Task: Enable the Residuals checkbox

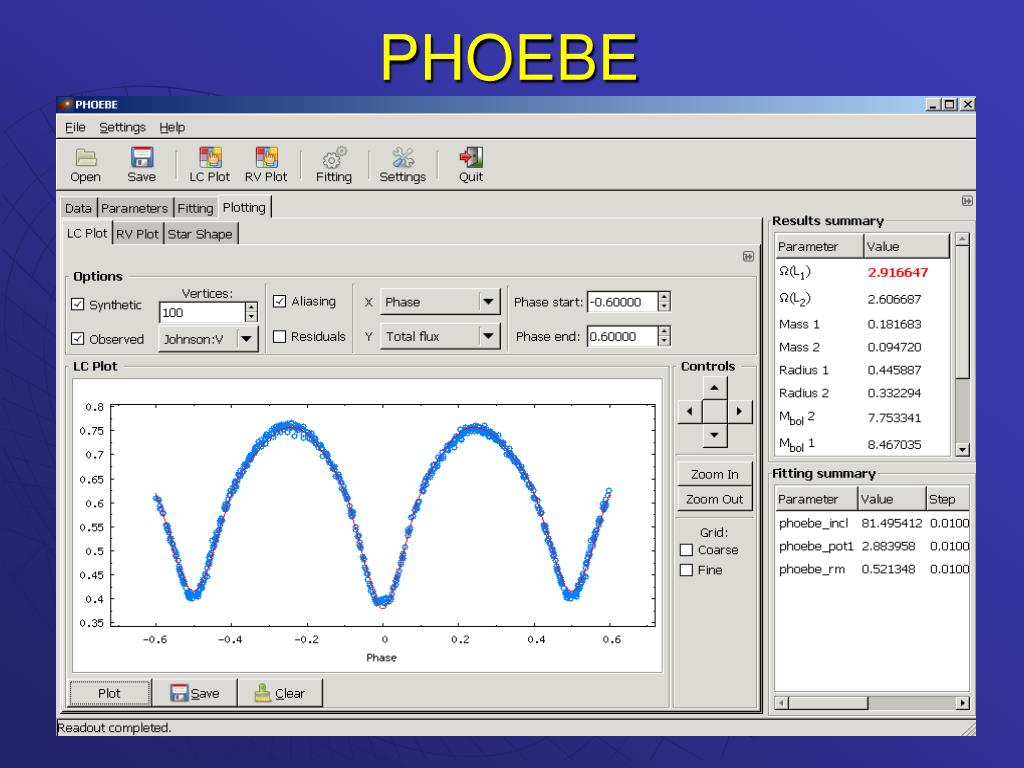Action: (280, 336)
